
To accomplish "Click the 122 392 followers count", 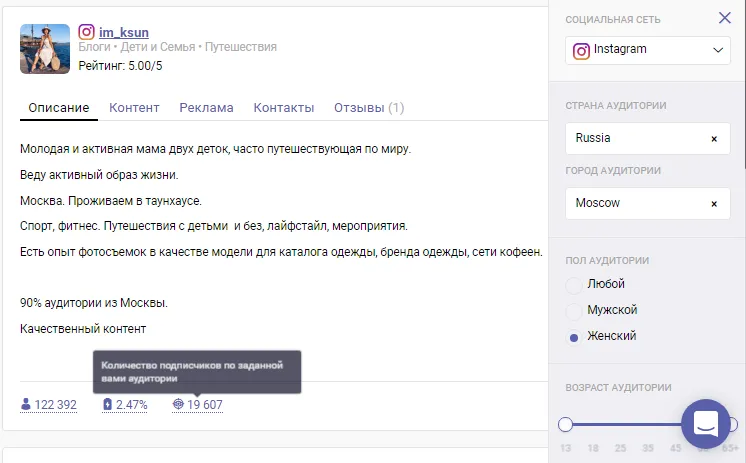I will (x=56, y=405).
